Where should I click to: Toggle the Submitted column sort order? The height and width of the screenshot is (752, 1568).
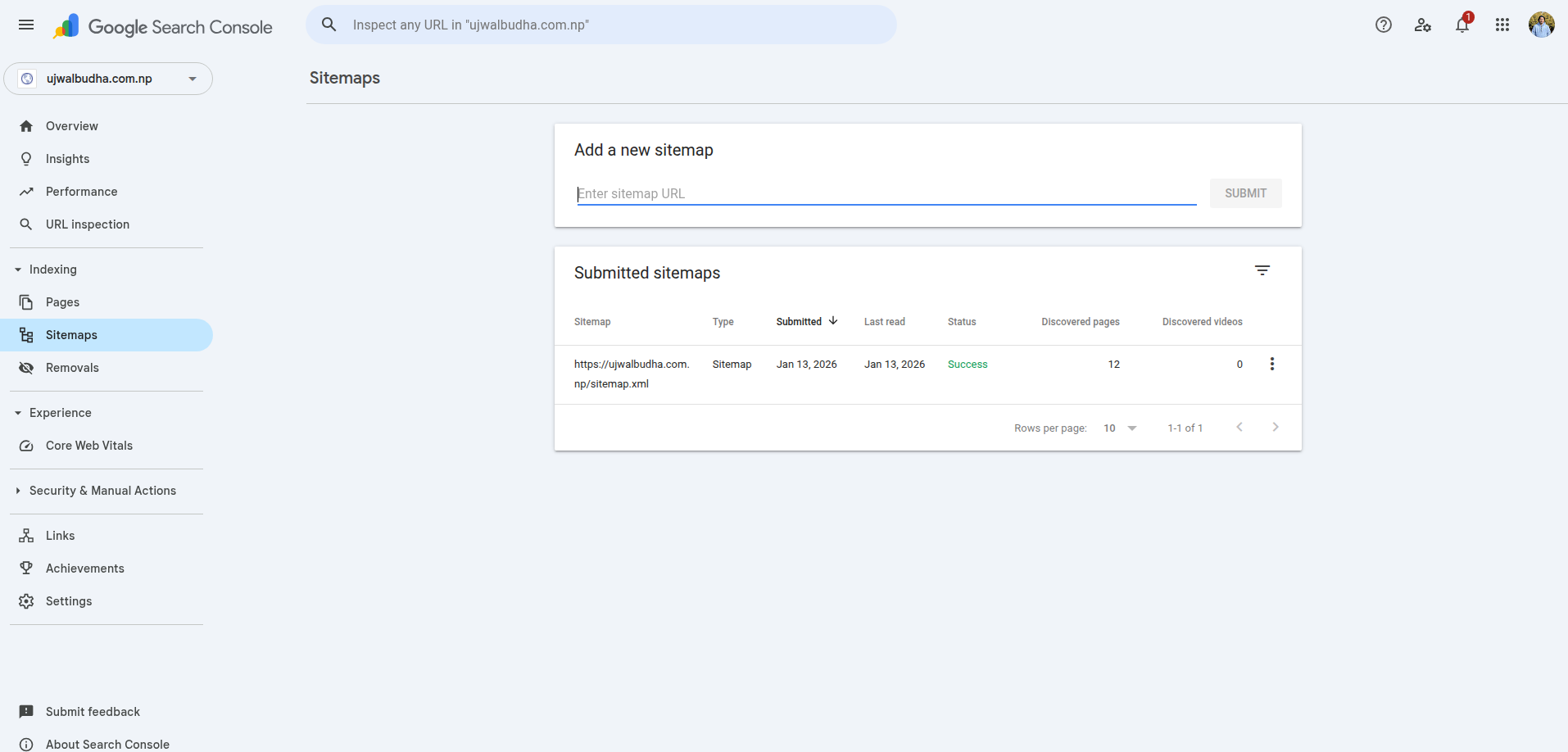coord(807,321)
